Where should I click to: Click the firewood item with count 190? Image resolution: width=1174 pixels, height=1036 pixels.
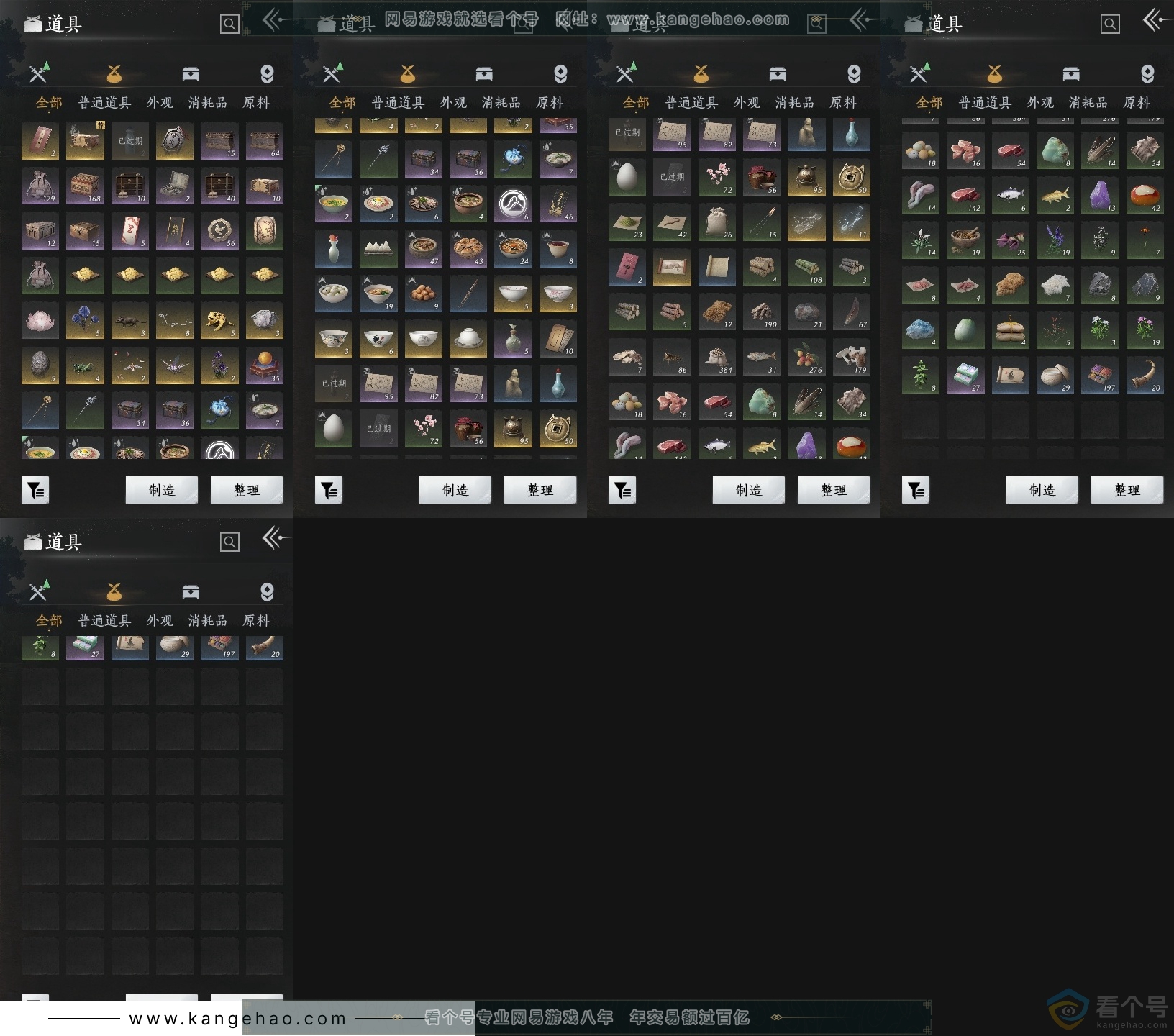[x=762, y=312]
